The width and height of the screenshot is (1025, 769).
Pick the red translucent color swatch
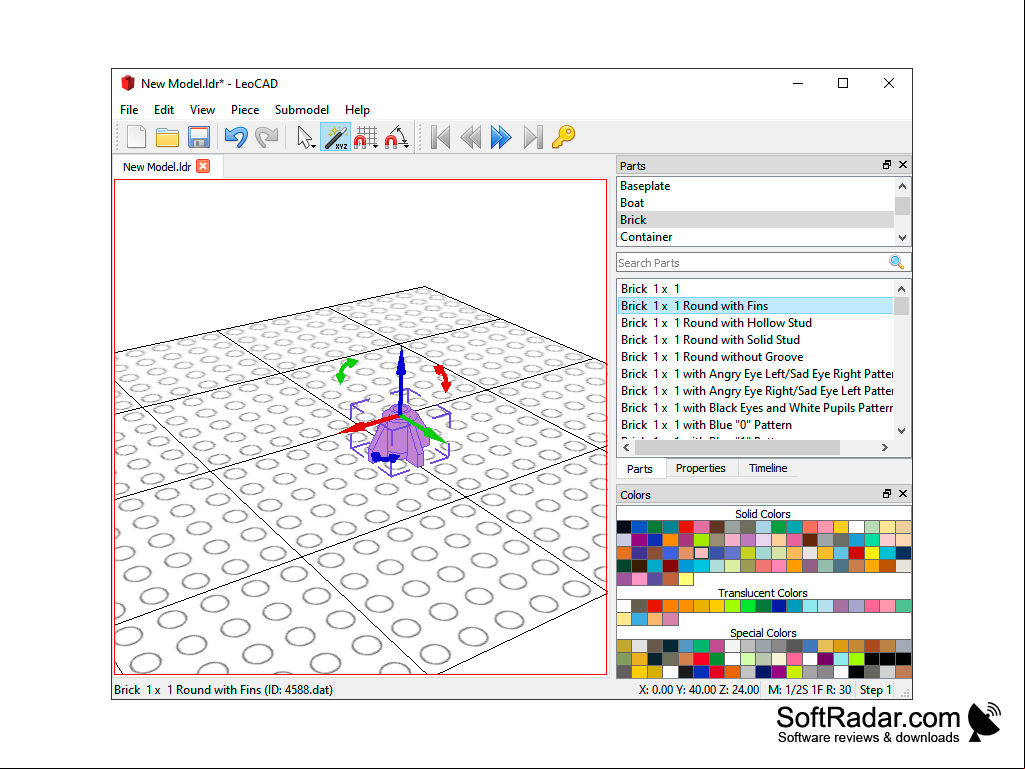pos(655,606)
